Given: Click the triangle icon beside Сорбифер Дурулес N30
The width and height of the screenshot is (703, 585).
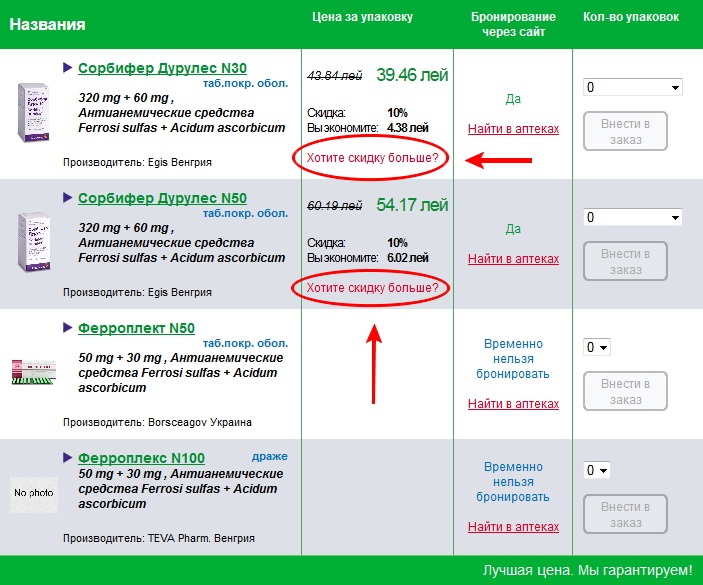Looking at the screenshot, I should pos(67,67).
